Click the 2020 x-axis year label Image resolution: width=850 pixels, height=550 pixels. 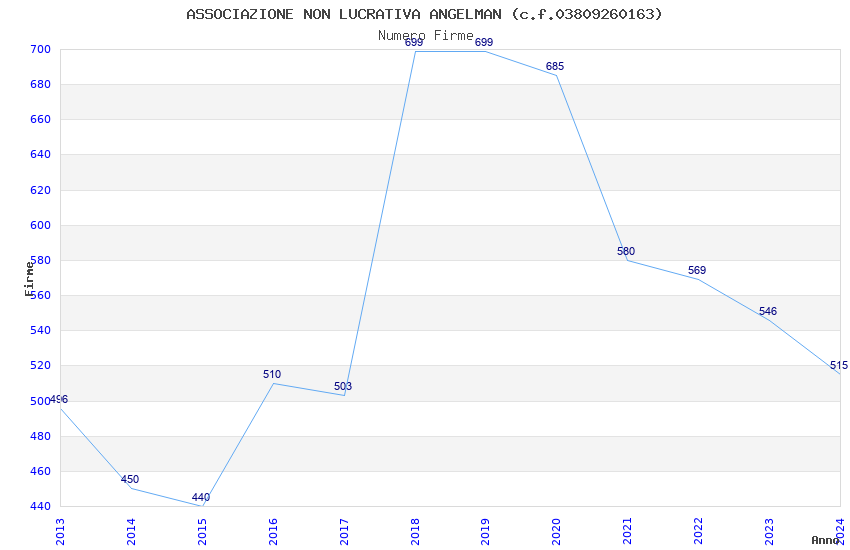tap(556, 531)
